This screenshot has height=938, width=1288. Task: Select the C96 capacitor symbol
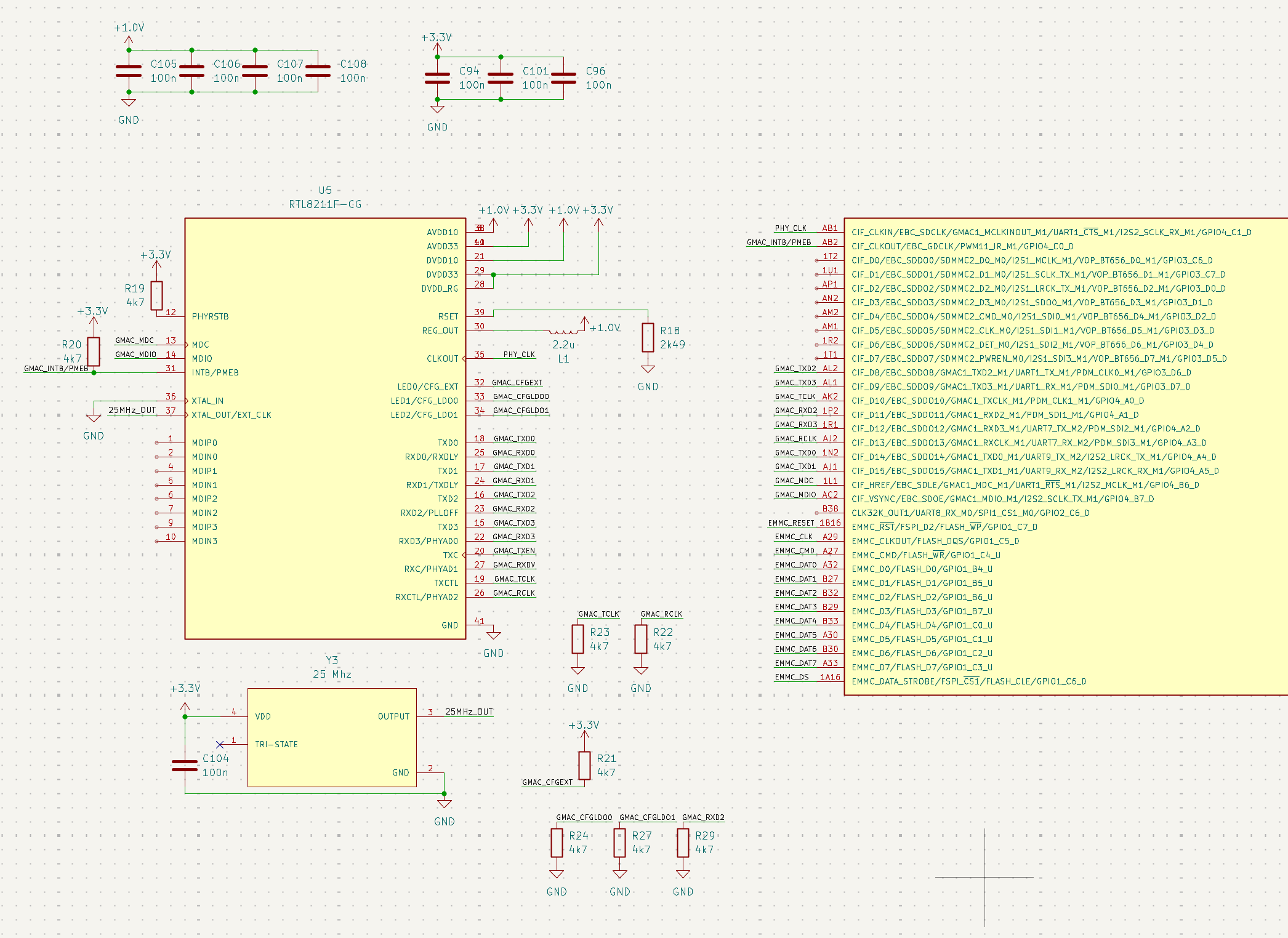tap(563, 78)
